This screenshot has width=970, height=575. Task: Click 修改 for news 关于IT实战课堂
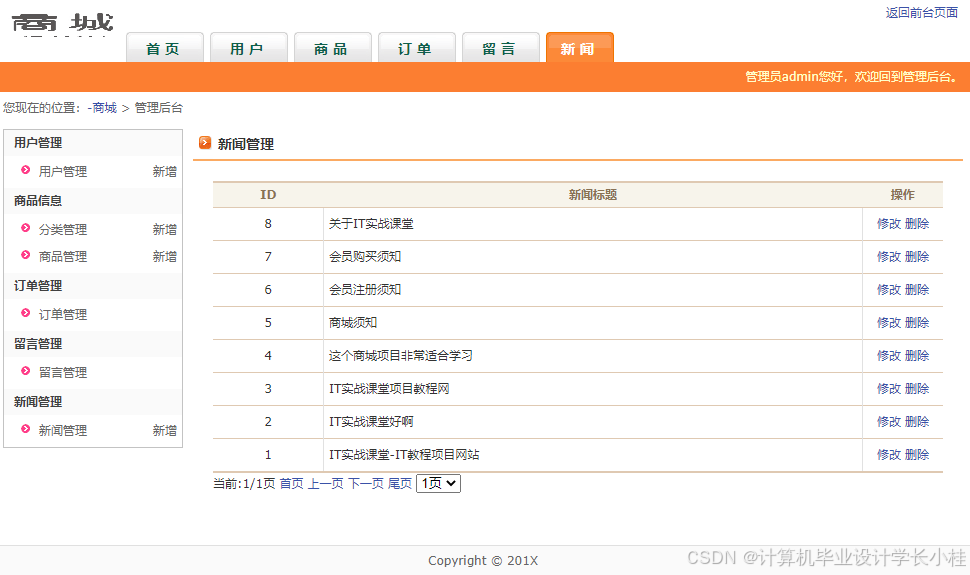[x=889, y=223]
